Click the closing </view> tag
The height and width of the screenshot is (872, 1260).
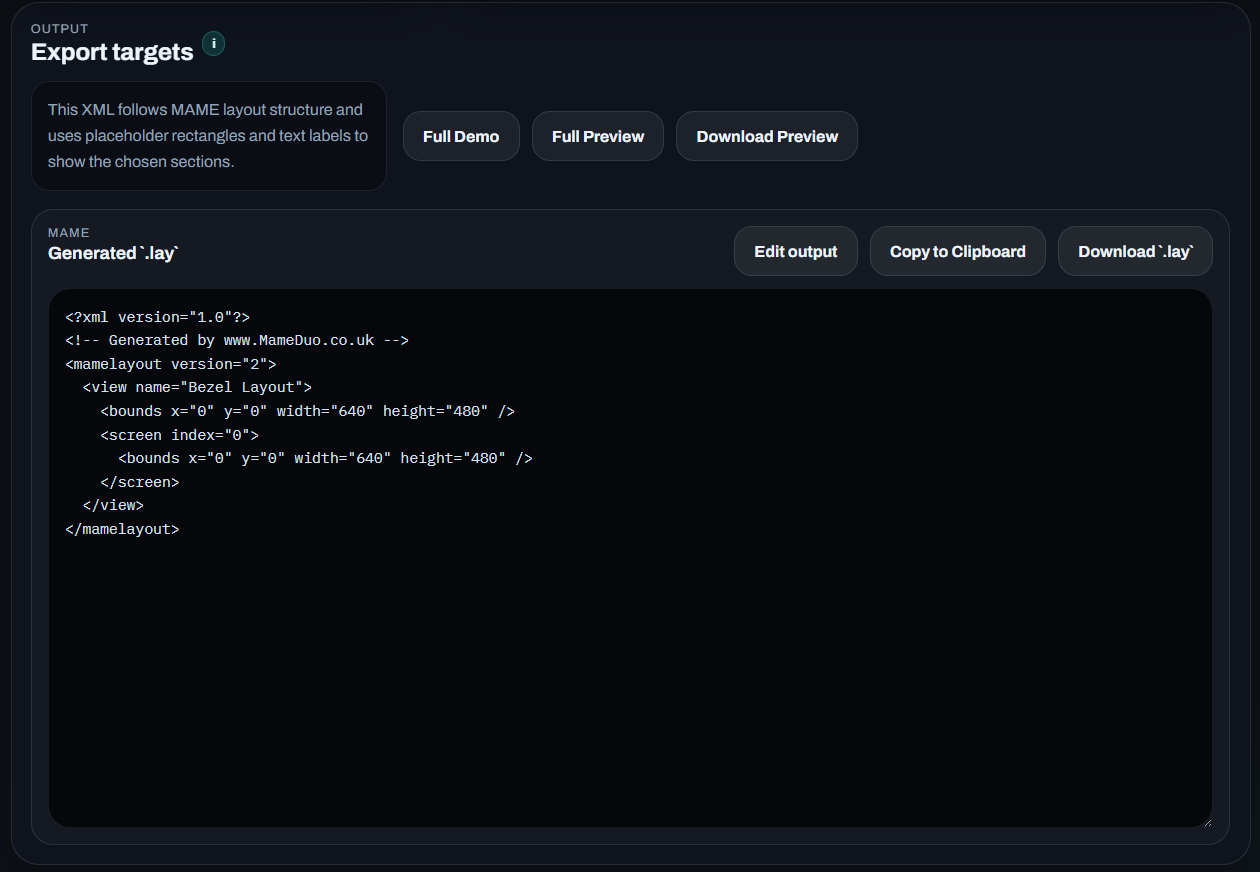[x=114, y=505]
